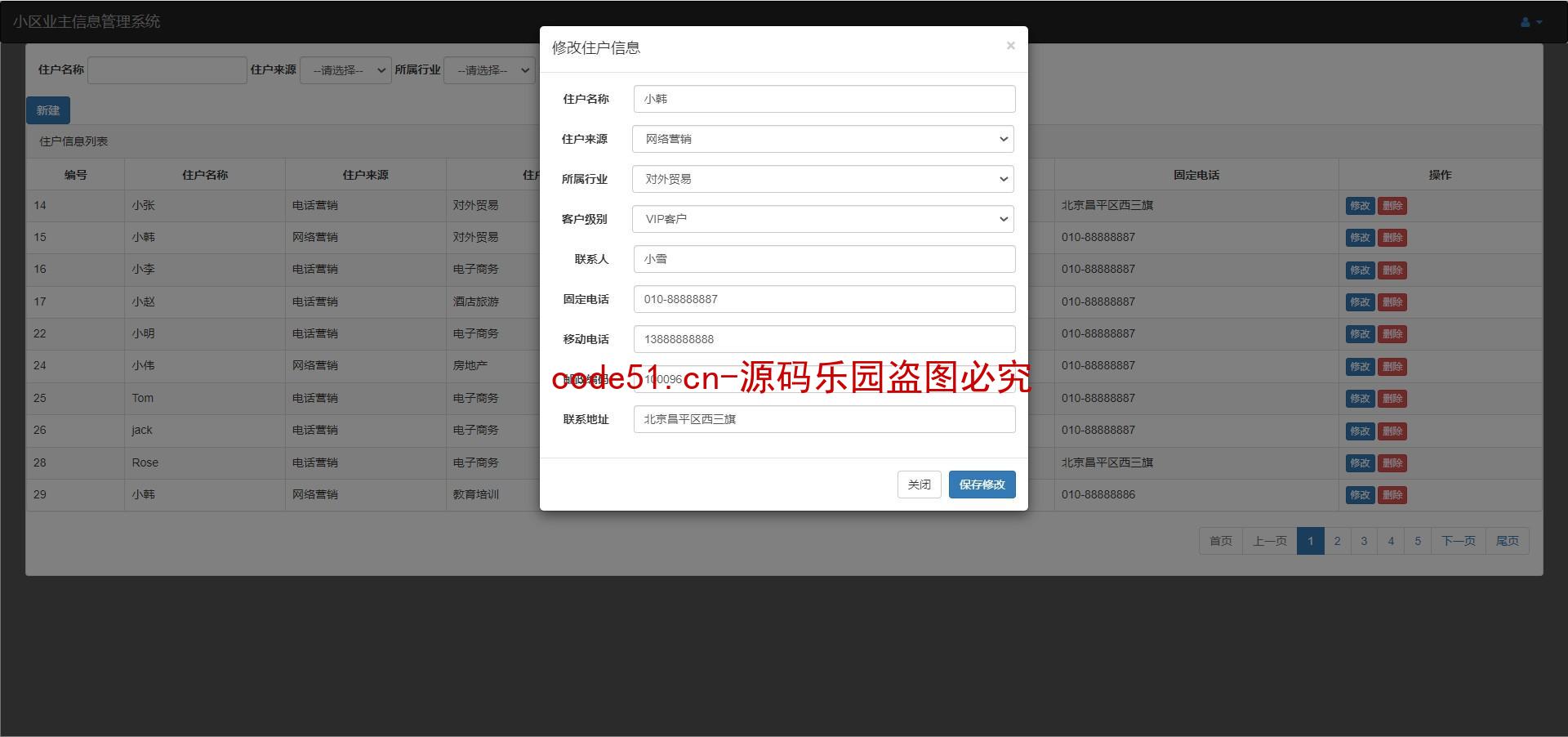The width and height of the screenshot is (1568, 737).
Task: Click 删除 for row 26 jack
Action: [1392, 431]
